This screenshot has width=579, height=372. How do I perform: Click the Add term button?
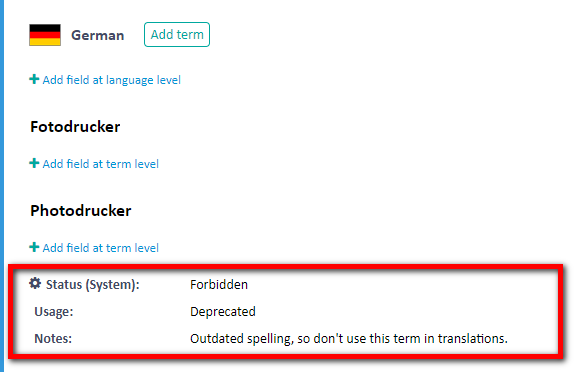click(x=177, y=35)
